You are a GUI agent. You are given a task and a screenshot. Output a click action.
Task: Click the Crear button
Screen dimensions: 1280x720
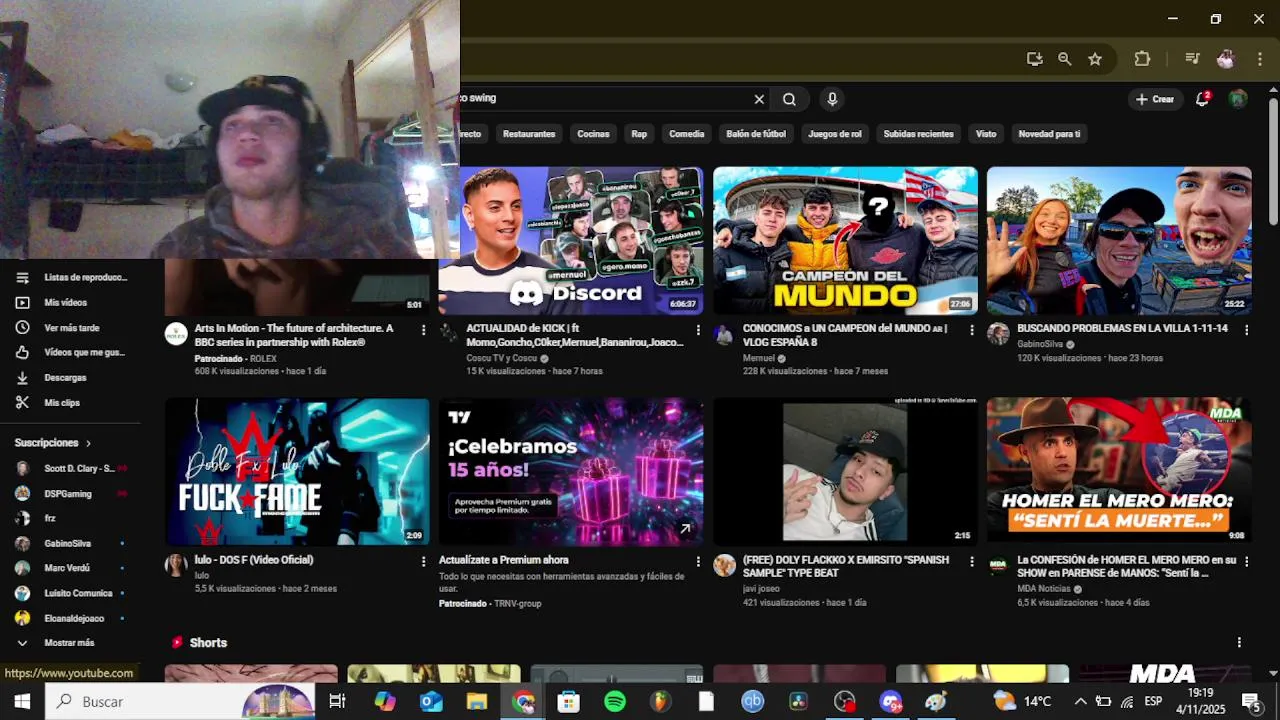point(1155,99)
